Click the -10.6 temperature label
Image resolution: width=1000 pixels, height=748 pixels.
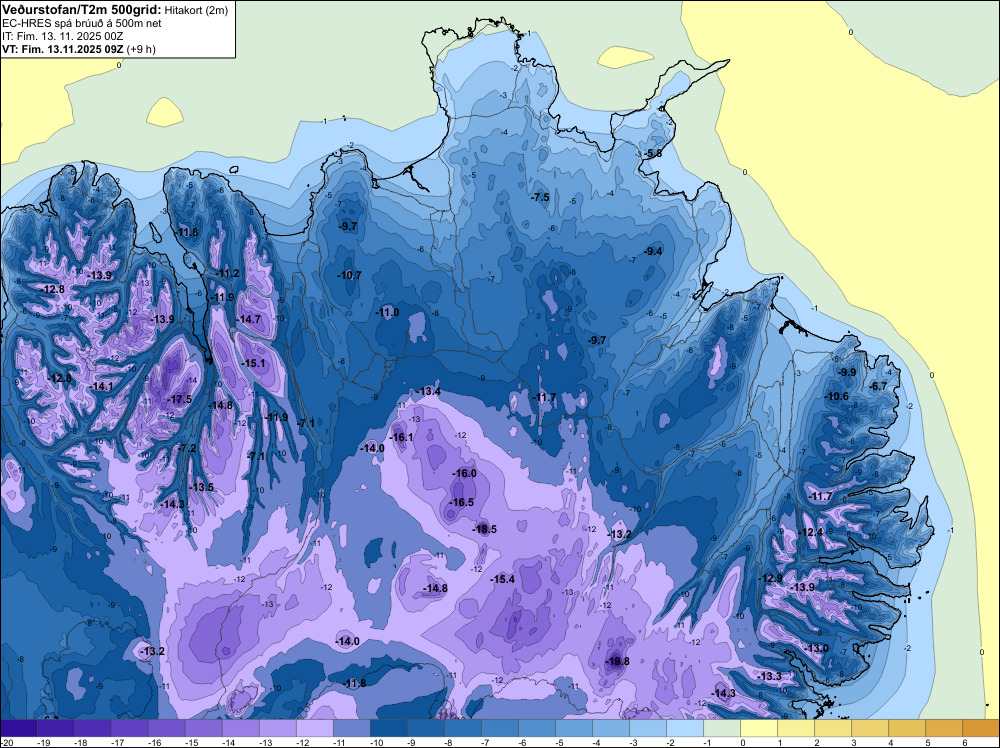pyautogui.click(x=836, y=397)
